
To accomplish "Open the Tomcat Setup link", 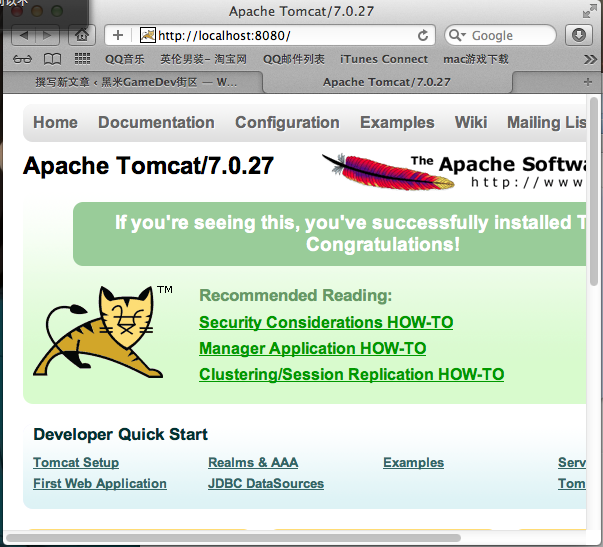I will tap(76, 462).
